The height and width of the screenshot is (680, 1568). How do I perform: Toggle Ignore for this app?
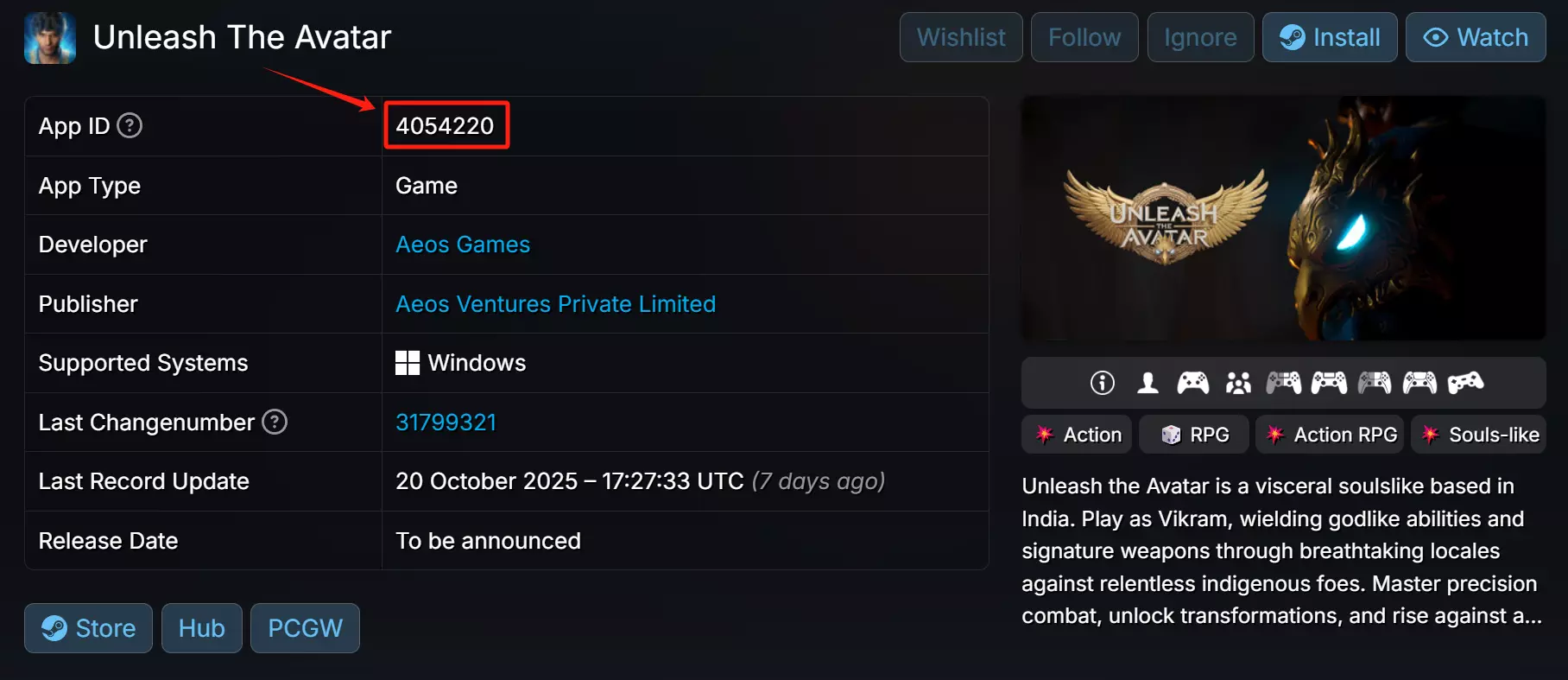point(1200,37)
